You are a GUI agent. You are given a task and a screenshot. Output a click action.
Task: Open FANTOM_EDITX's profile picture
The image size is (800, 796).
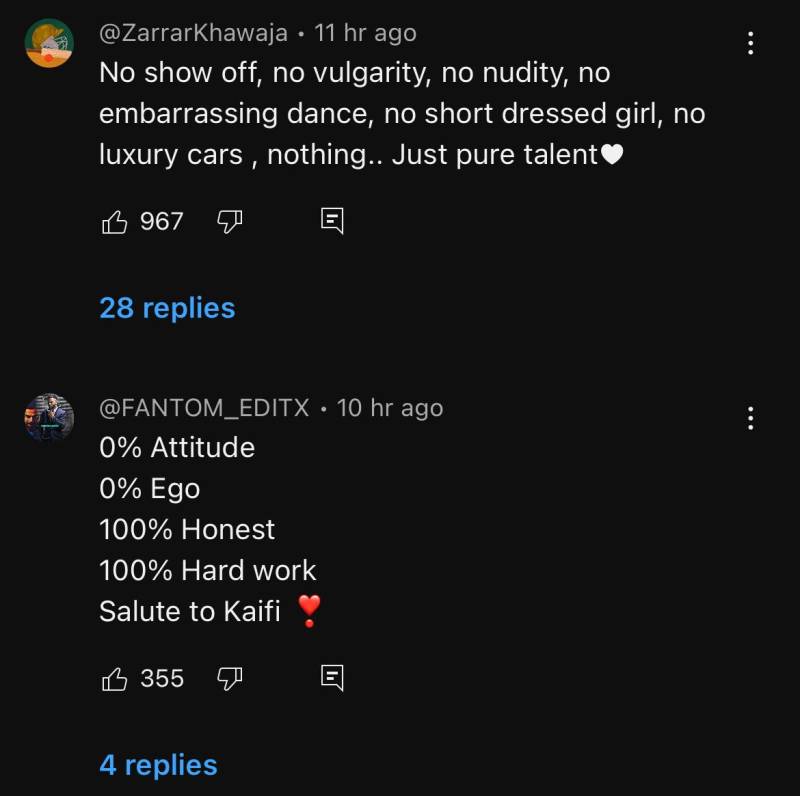(x=49, y=417)
